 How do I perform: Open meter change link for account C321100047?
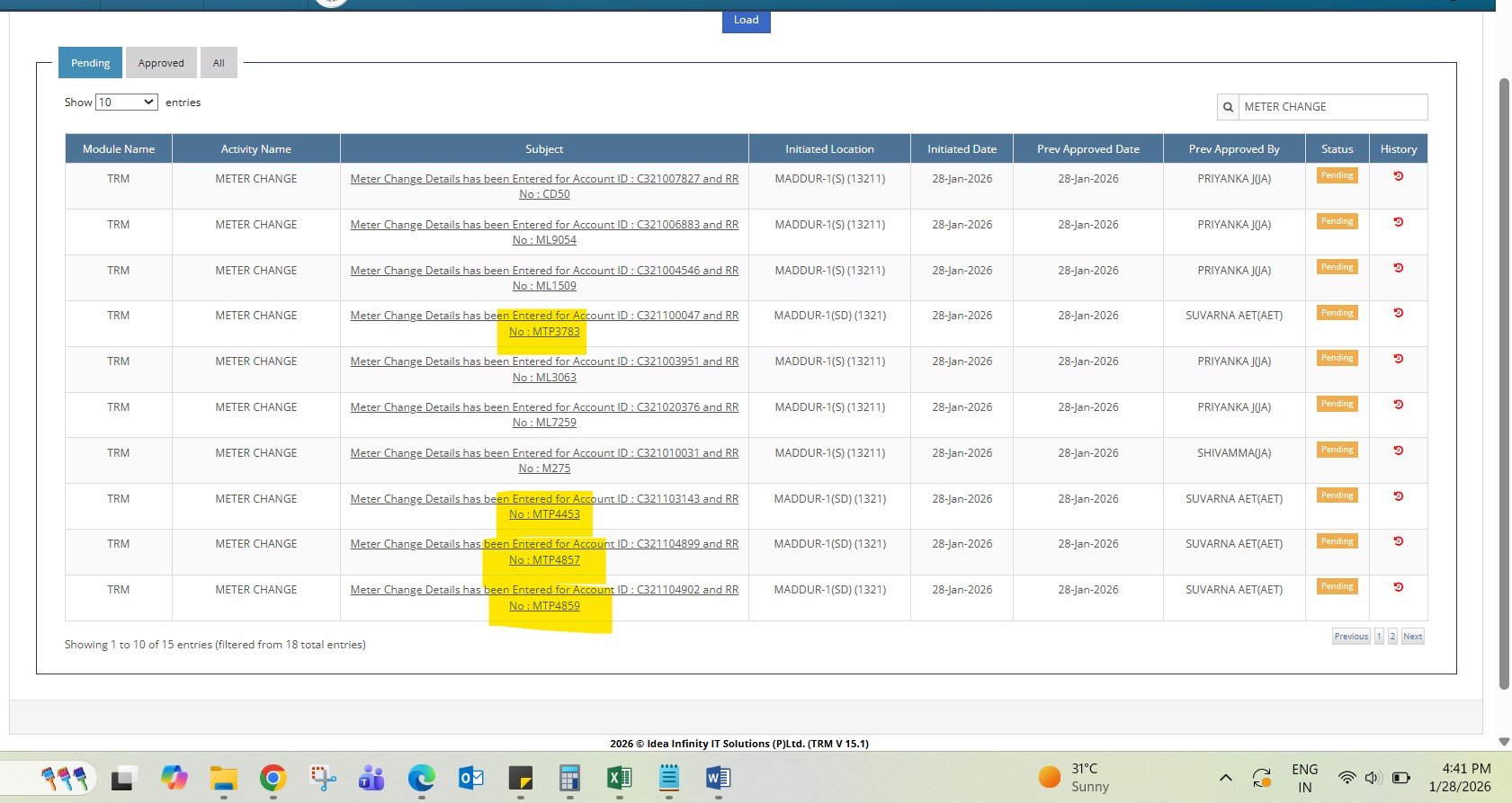click(544, 316)
